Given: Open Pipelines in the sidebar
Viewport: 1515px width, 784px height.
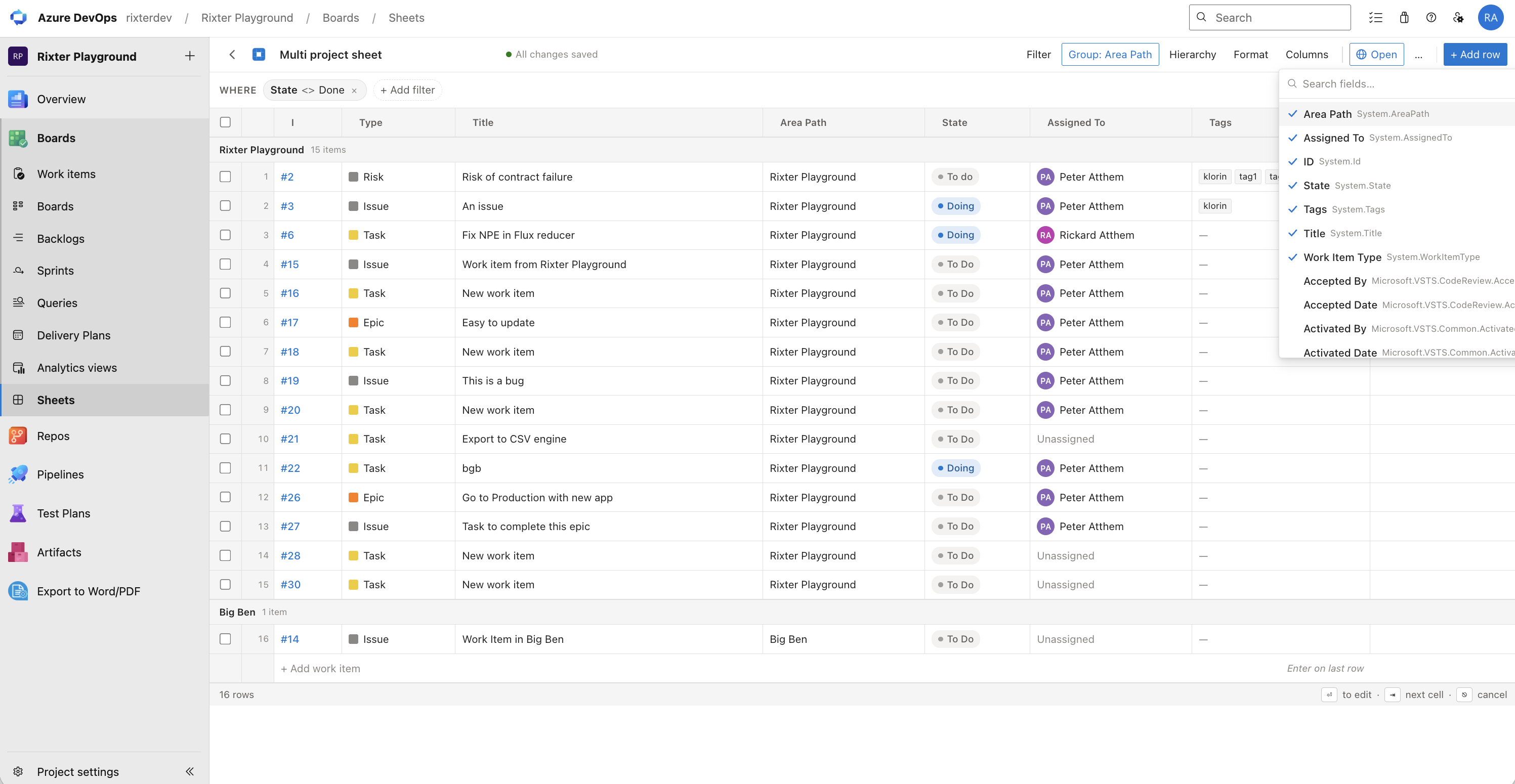Looking at the screenshot, I should 105,474.
